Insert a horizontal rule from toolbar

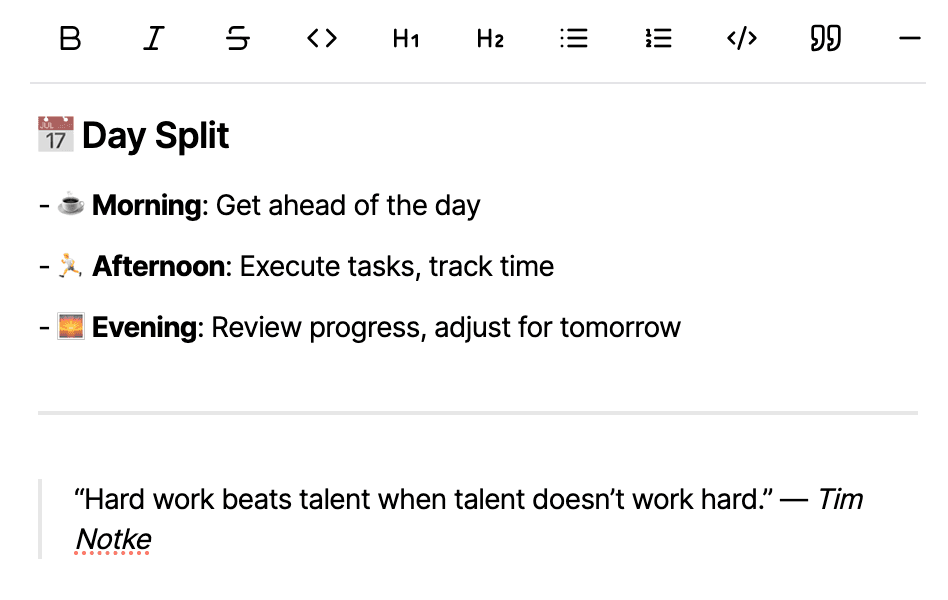[910, 39]
